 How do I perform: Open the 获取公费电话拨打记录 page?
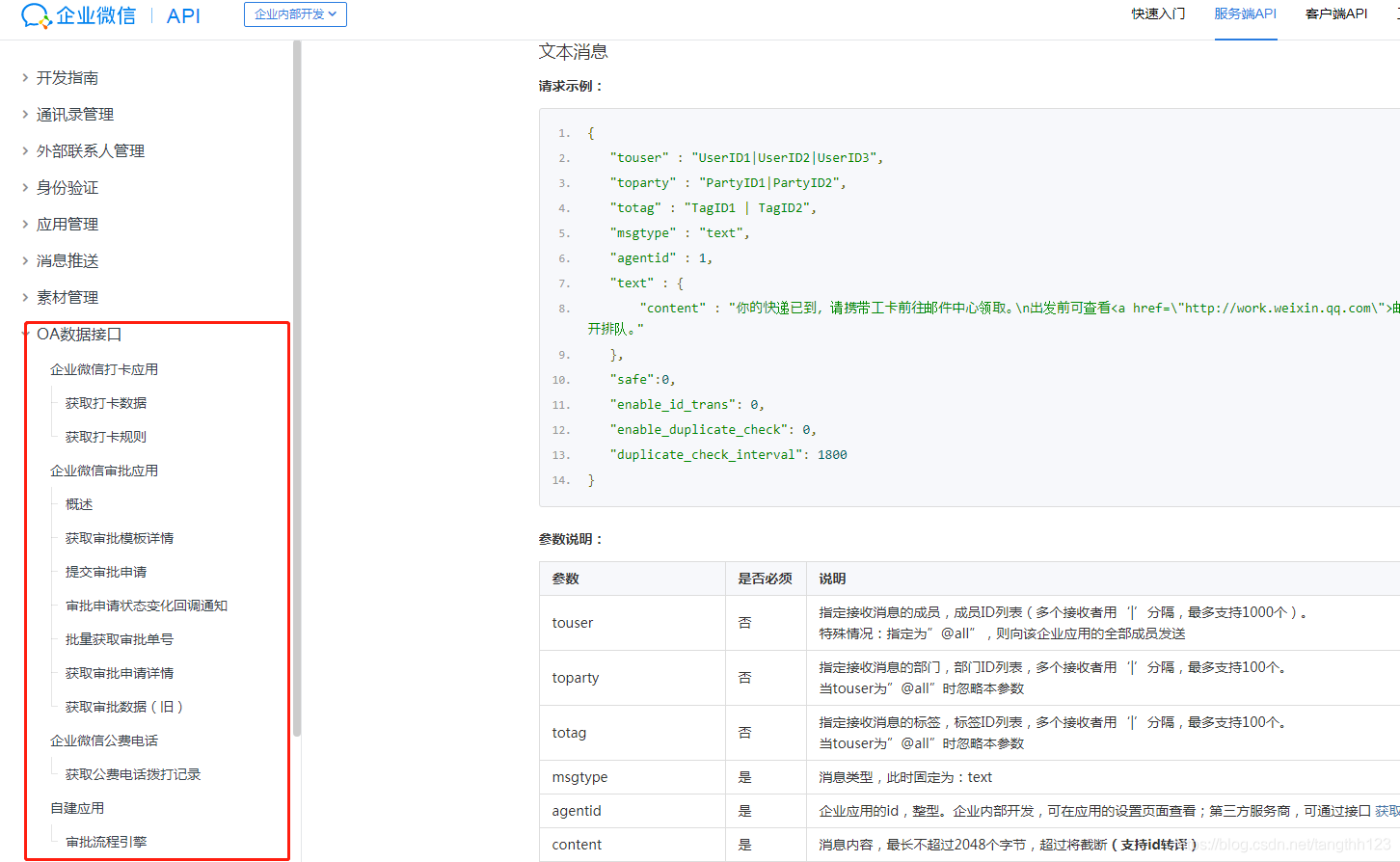coord(133,774)
